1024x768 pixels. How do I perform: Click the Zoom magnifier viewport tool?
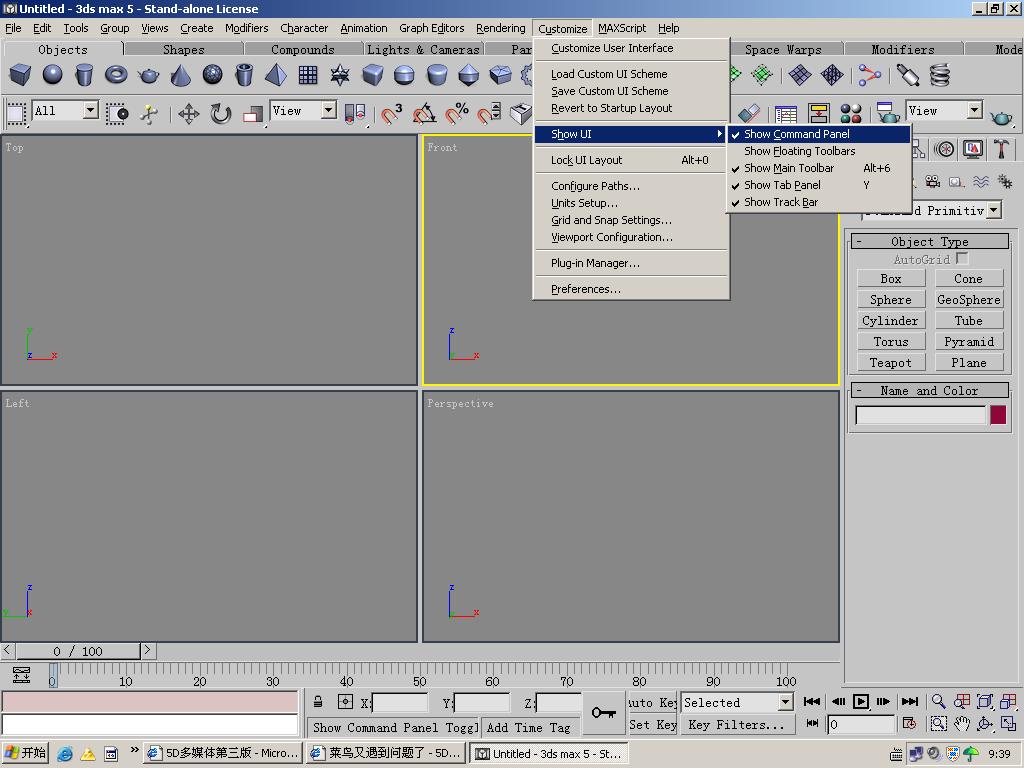pos(938,701)
